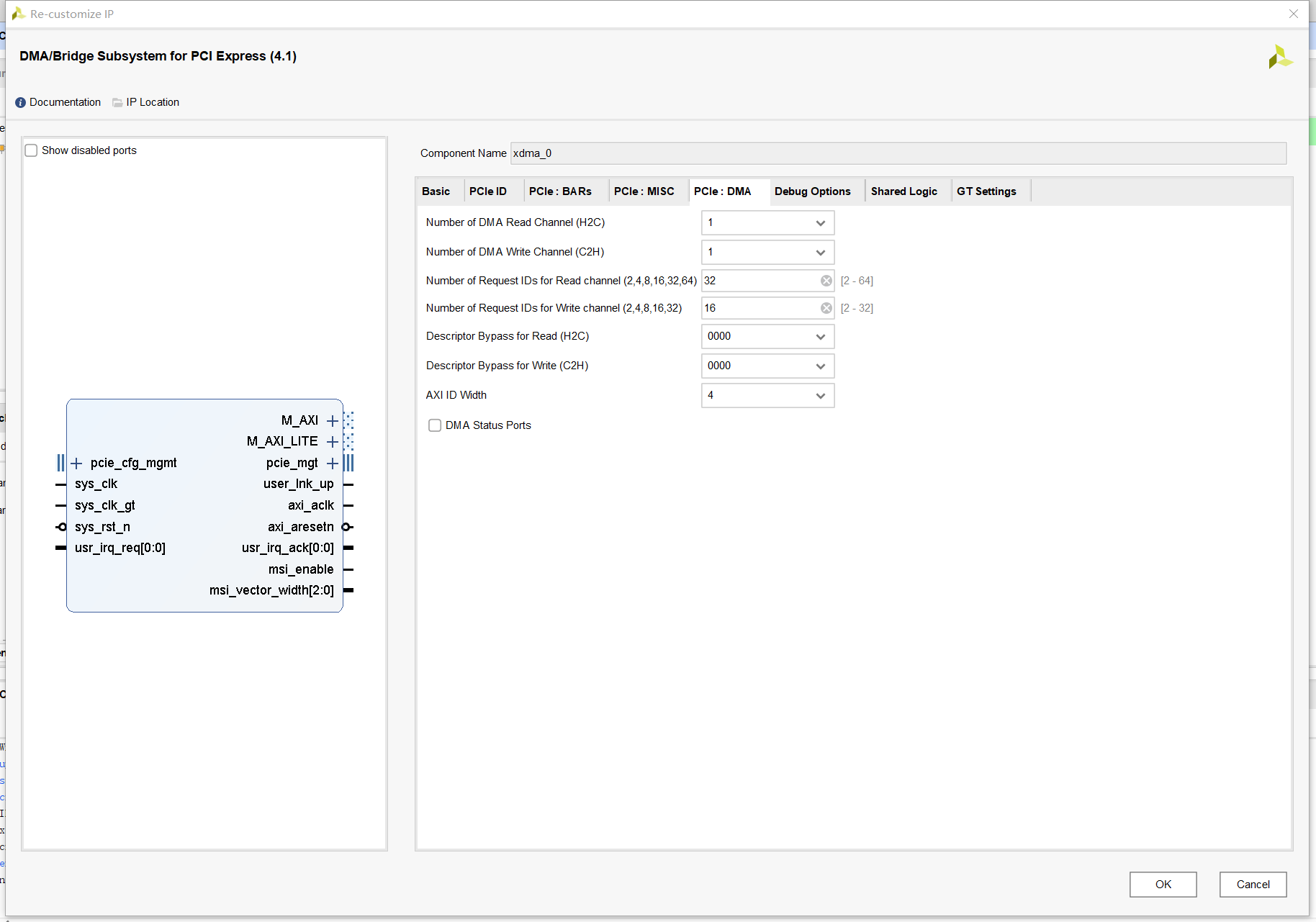Screen dimensions: 1316x922
Task: Open the Debug Options tab
Action: [x=812, y=191]
